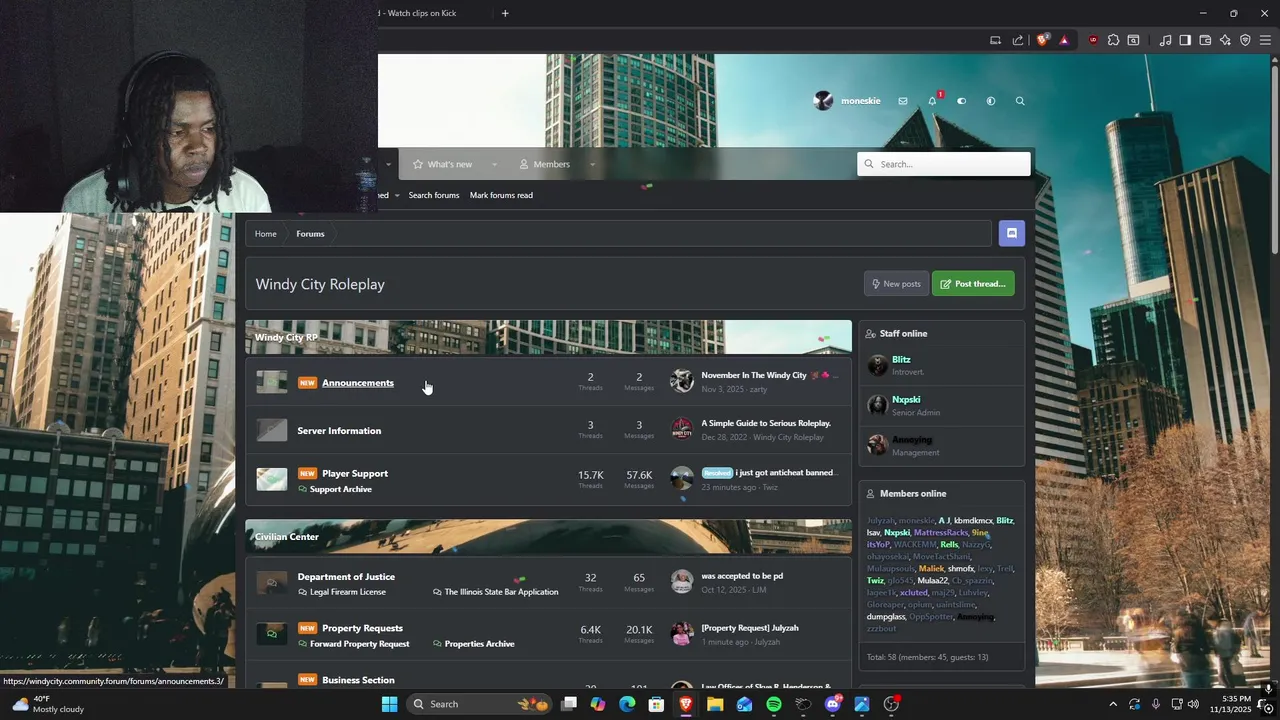Click Spotify icon in taskbar
Image resolution: width=1280 pixels, height=720 pixels.
click(x=774, y=704)
